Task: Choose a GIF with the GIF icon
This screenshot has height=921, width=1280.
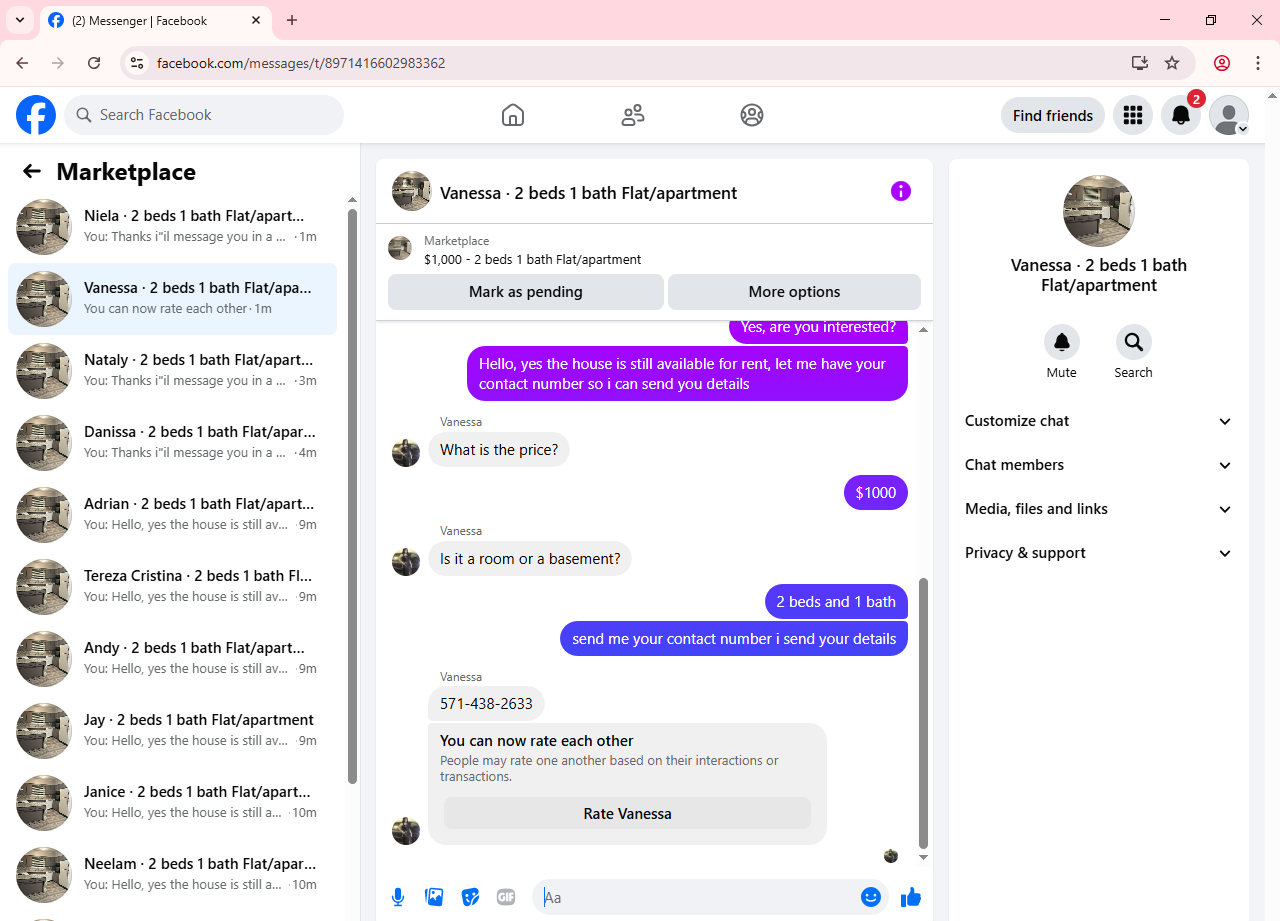Action: [x=506, y=897]
